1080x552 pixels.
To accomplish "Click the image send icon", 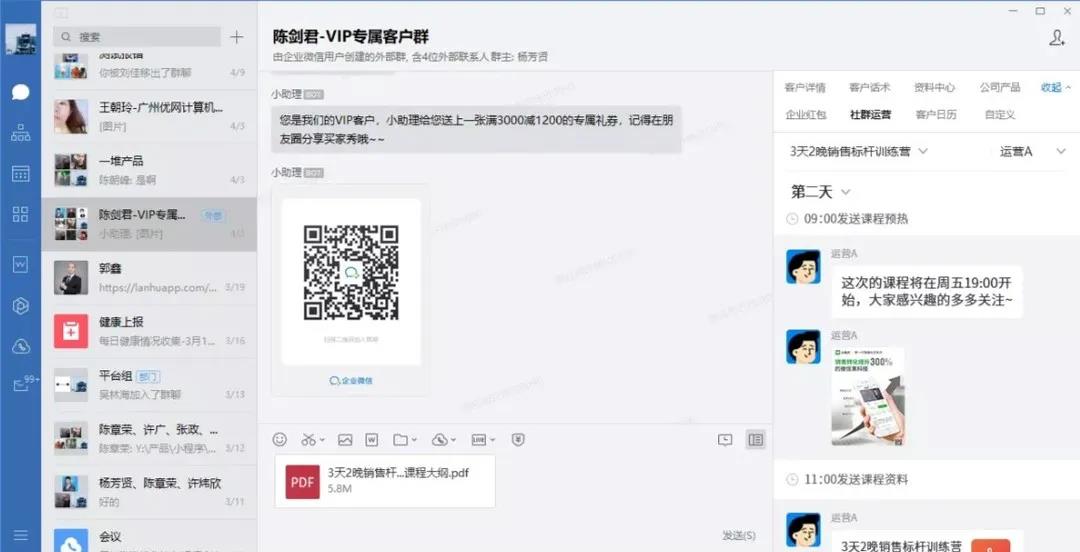I will point(345,440).
